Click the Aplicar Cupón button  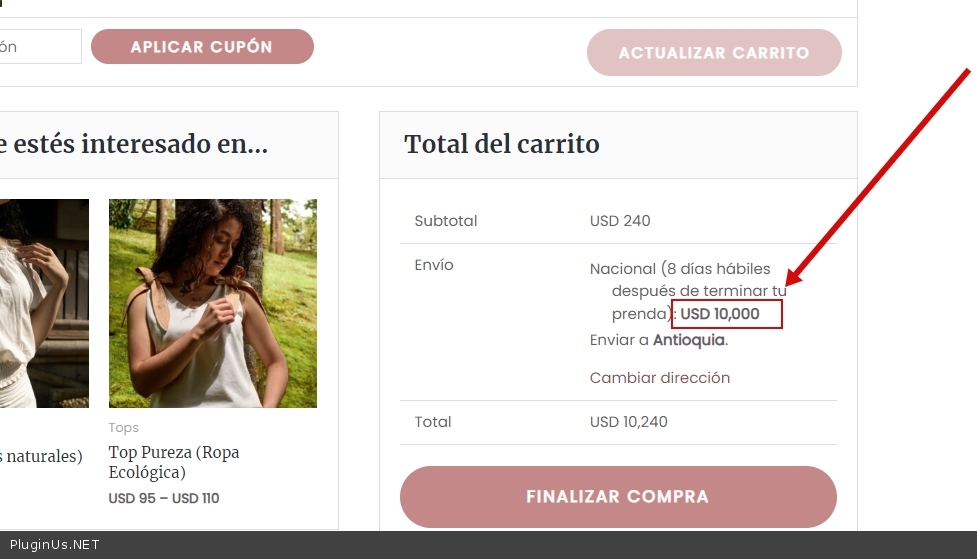pos(202,47)
